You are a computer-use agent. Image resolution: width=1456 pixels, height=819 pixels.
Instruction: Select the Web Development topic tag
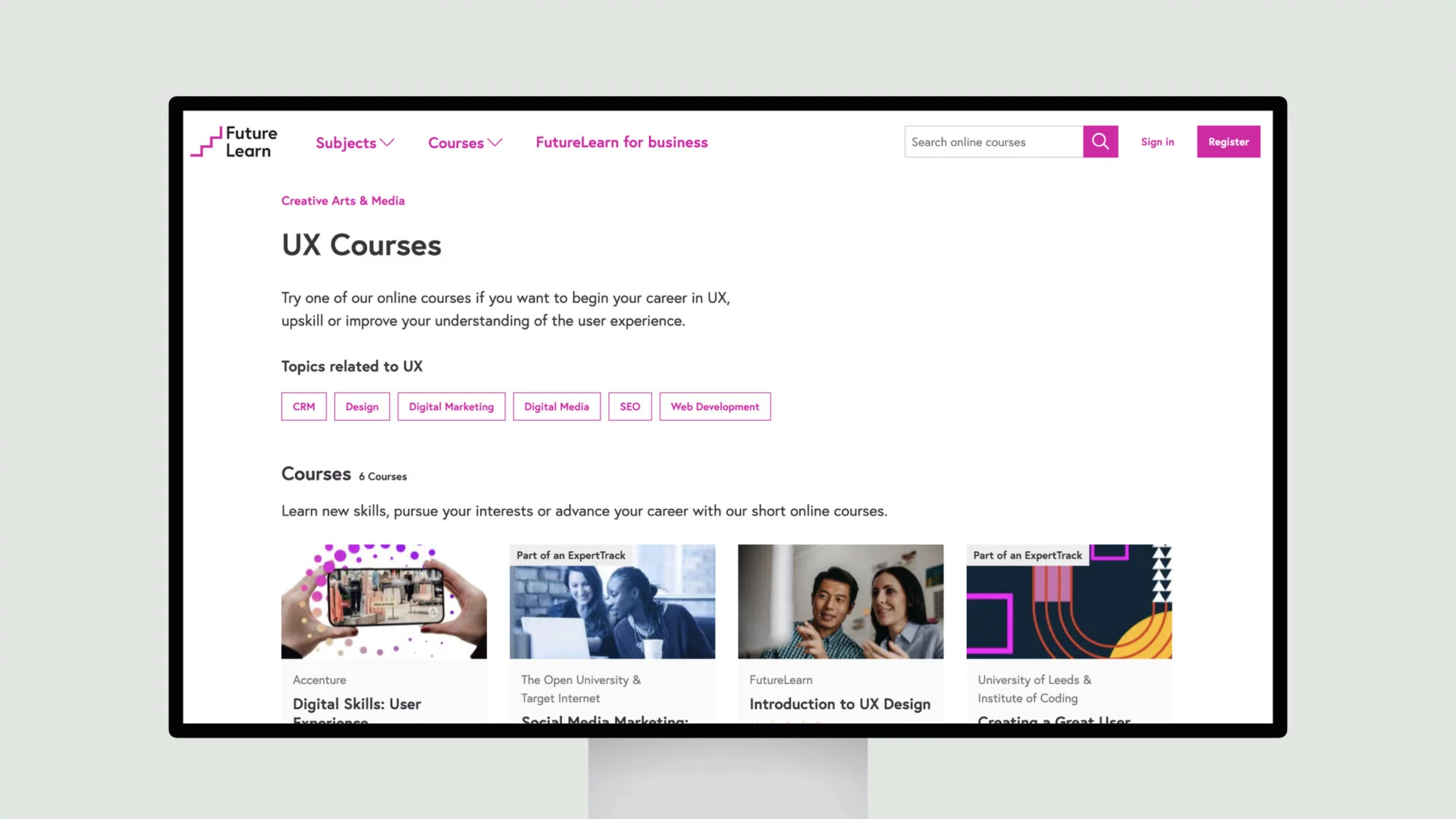point(715,406)
